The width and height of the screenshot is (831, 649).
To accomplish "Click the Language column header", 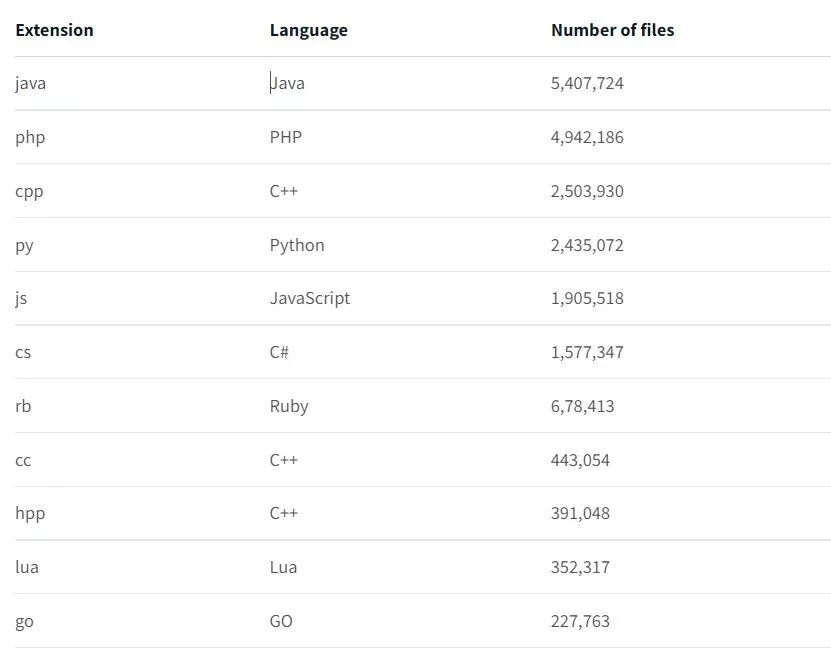I will (308, 30).
